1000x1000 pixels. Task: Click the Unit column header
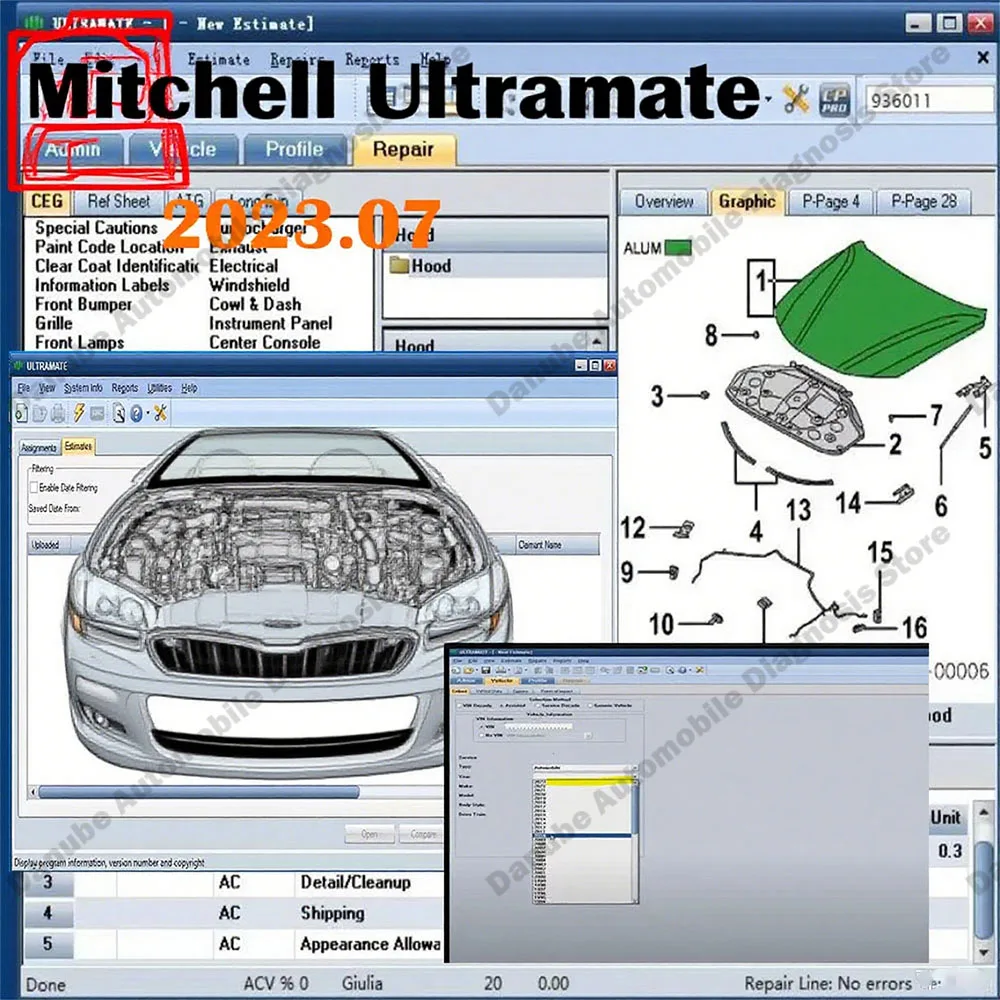pos(946,818)
